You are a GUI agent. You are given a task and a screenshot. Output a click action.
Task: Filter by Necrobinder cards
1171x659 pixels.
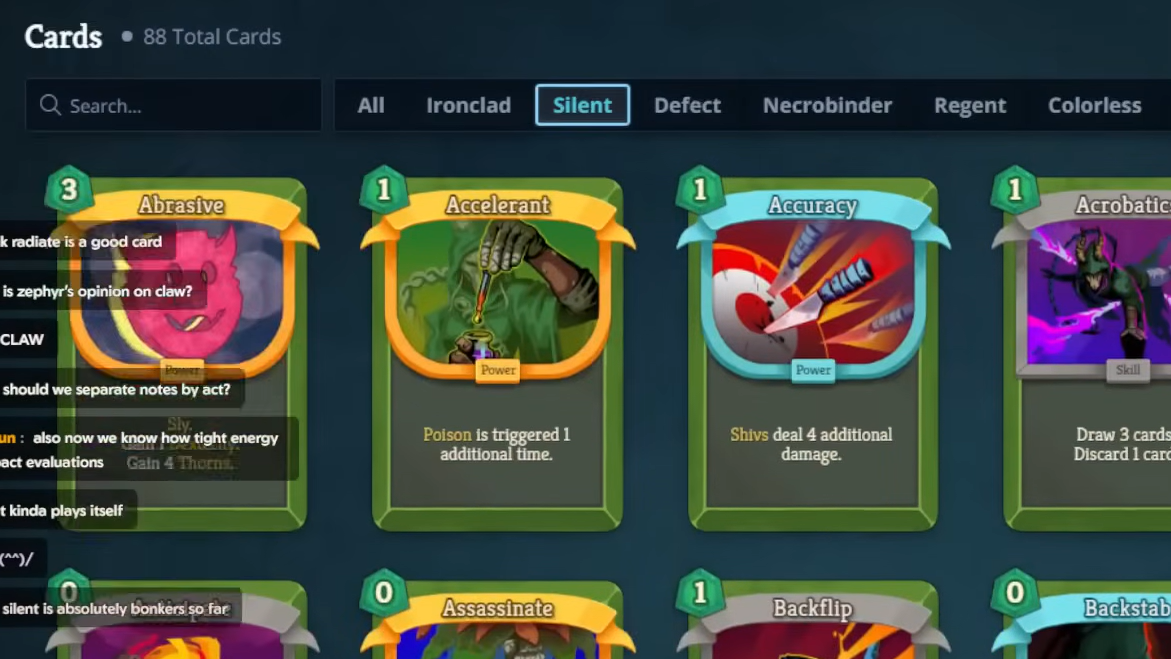pos(827,105)
